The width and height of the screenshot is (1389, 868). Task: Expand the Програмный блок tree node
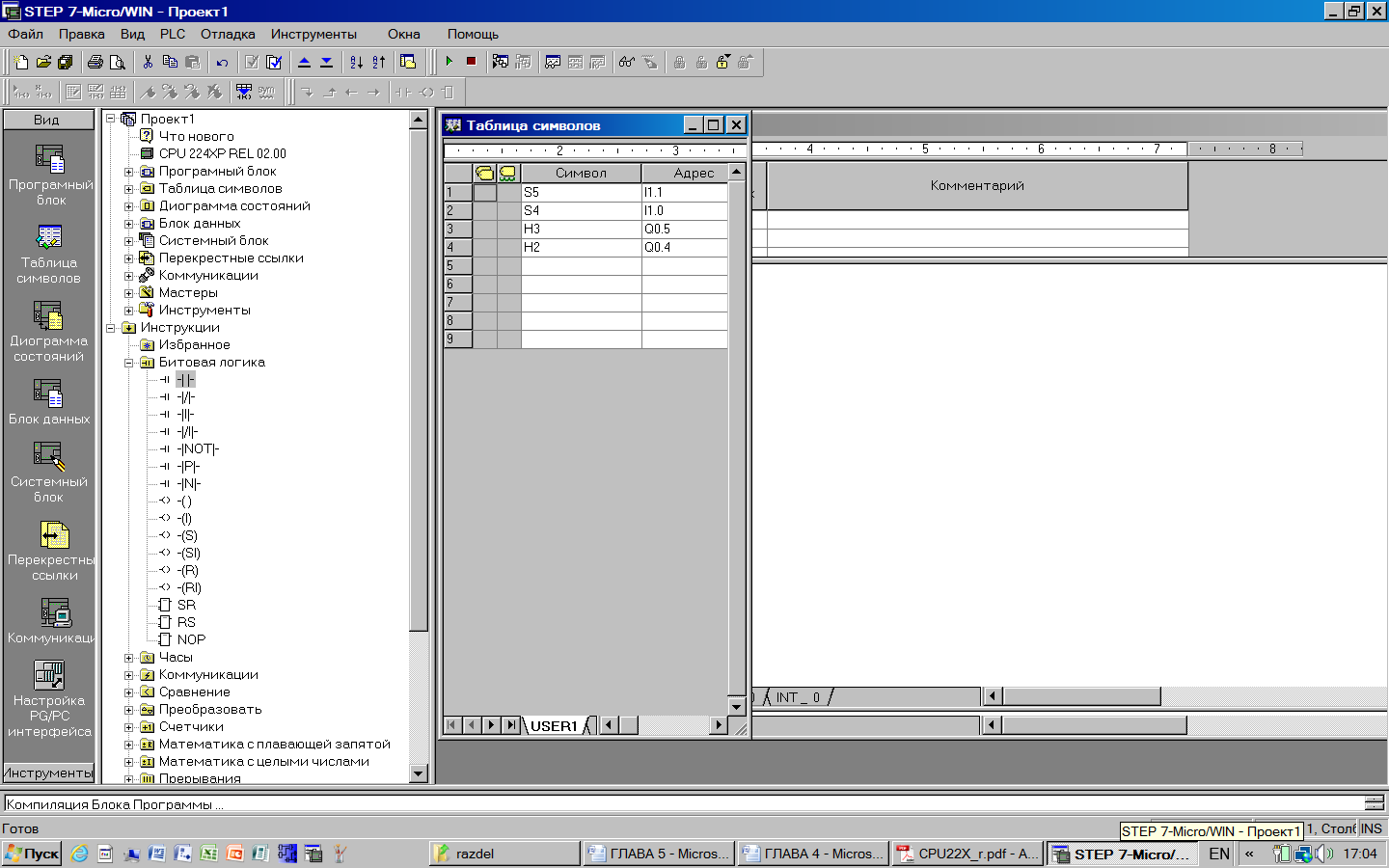pyautogui.click(x=128, y=172)
